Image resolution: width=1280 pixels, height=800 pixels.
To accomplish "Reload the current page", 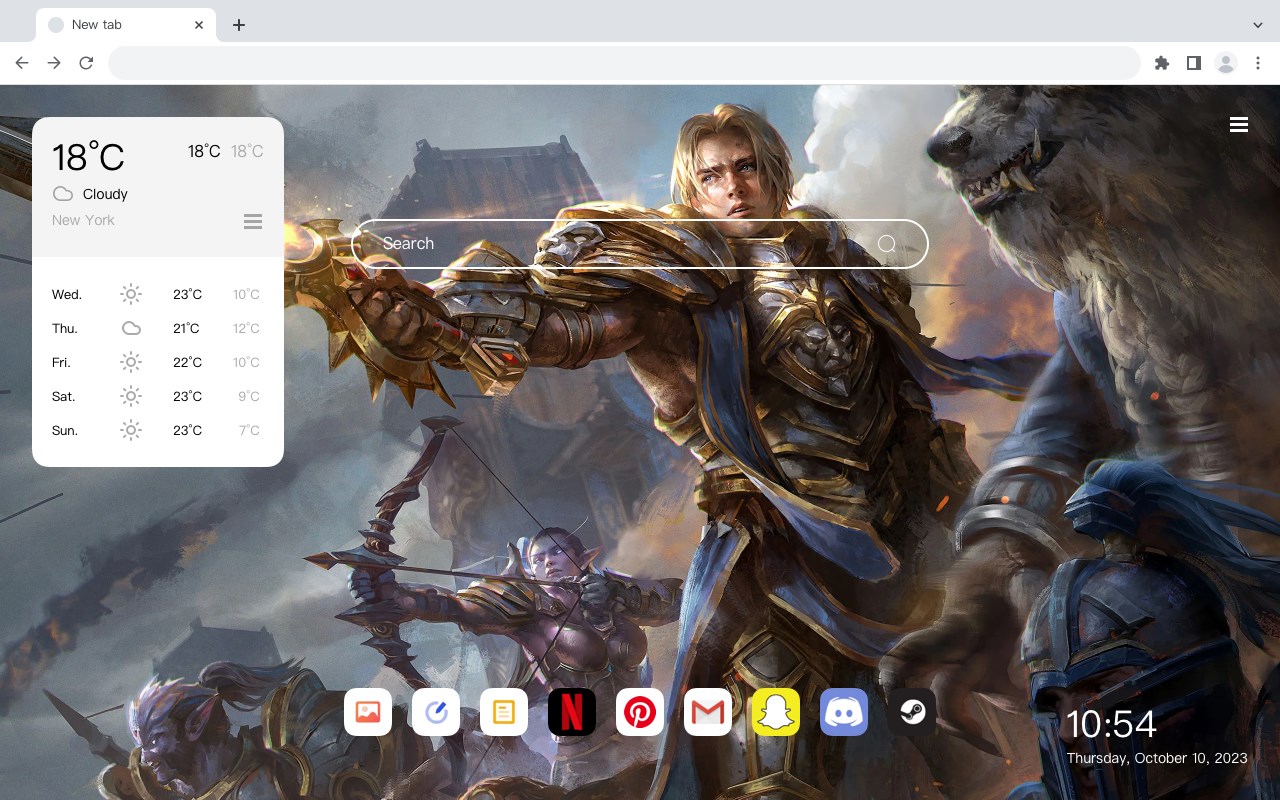I will (86, 63).
